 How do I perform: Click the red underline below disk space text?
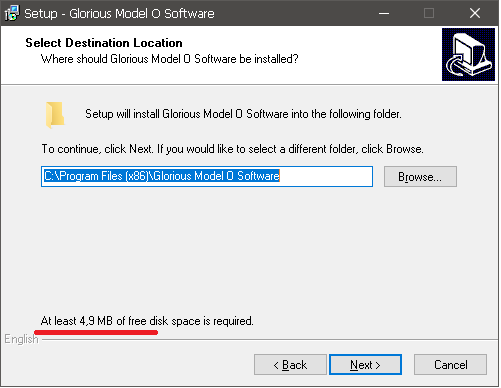[x=96, y=332]
